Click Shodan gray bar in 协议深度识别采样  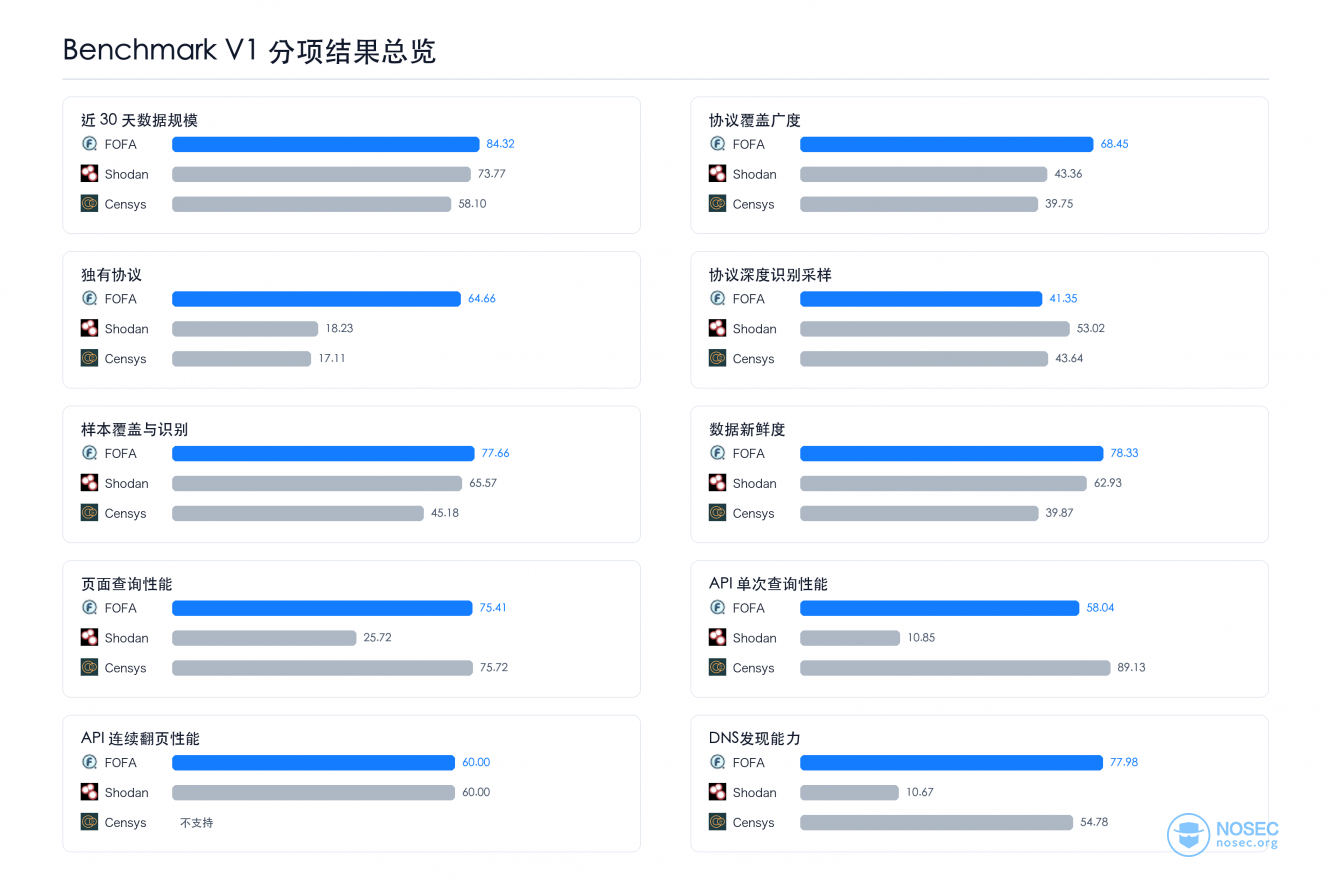[935, 328]
